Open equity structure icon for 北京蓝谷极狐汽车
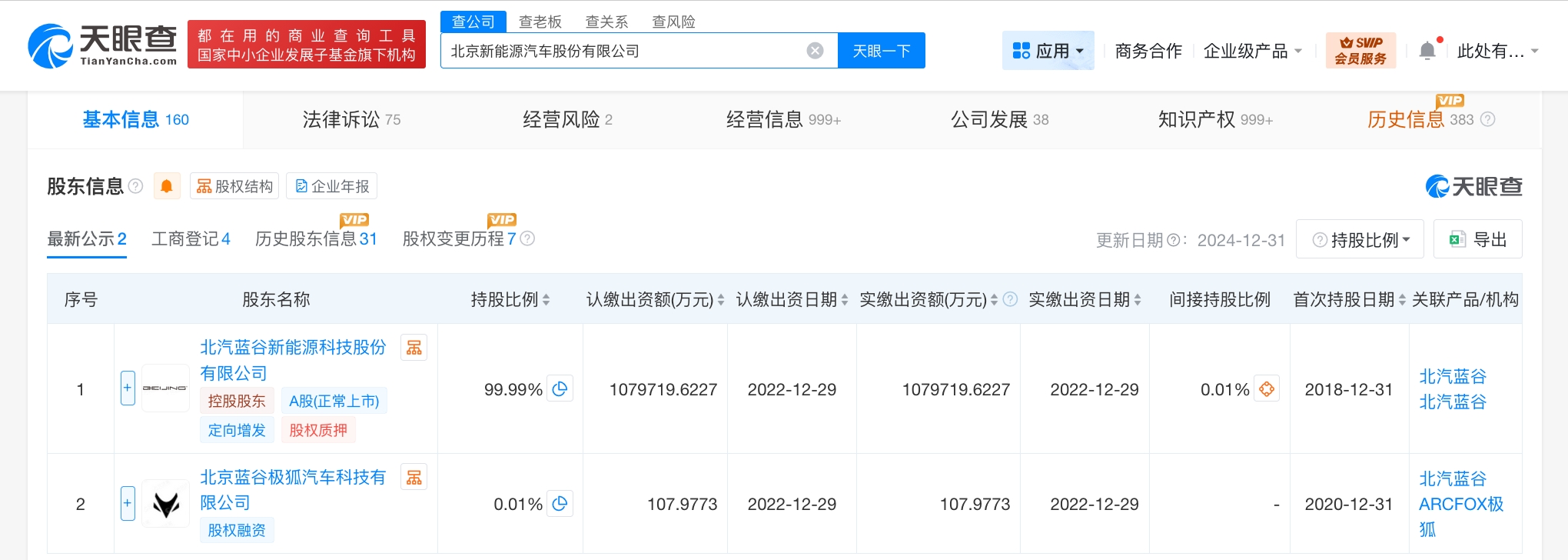1568x560 pixels. (x=414, y=478)
